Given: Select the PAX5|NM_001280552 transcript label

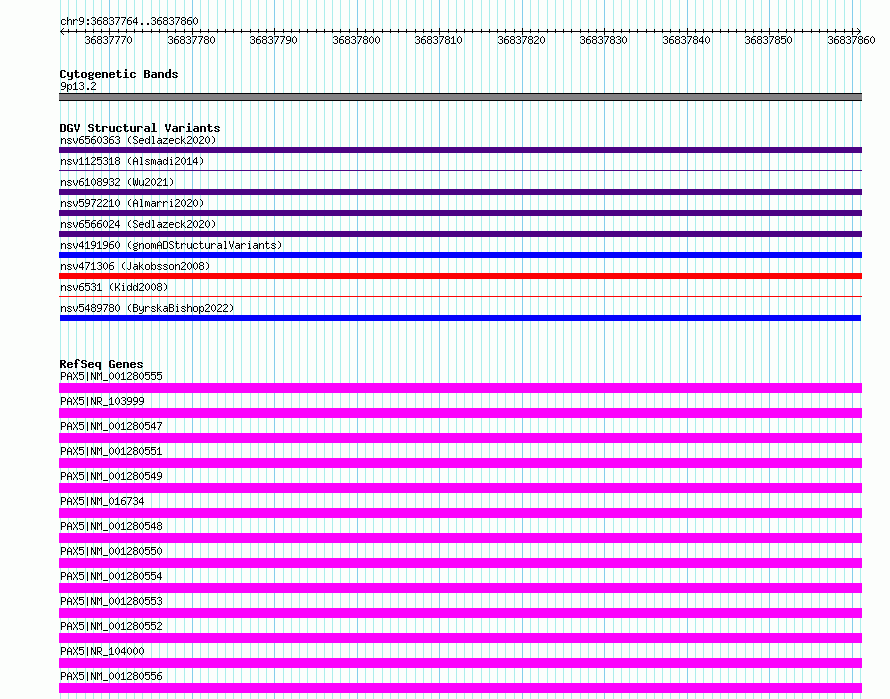Looking at the screenshot, I should (111, 626).
